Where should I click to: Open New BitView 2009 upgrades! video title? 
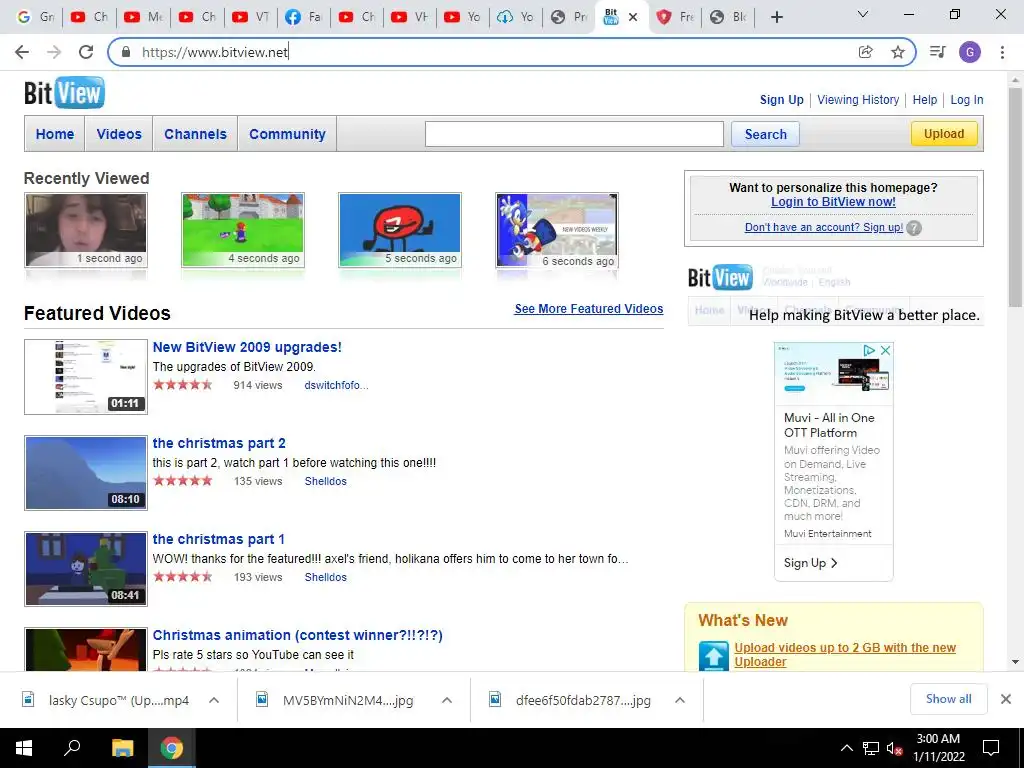(x=247, y=347)
